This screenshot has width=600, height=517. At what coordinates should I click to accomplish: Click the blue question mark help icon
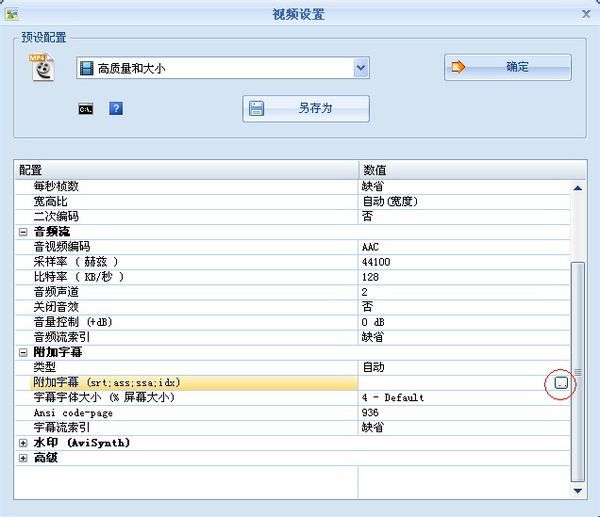click(116, 108)
